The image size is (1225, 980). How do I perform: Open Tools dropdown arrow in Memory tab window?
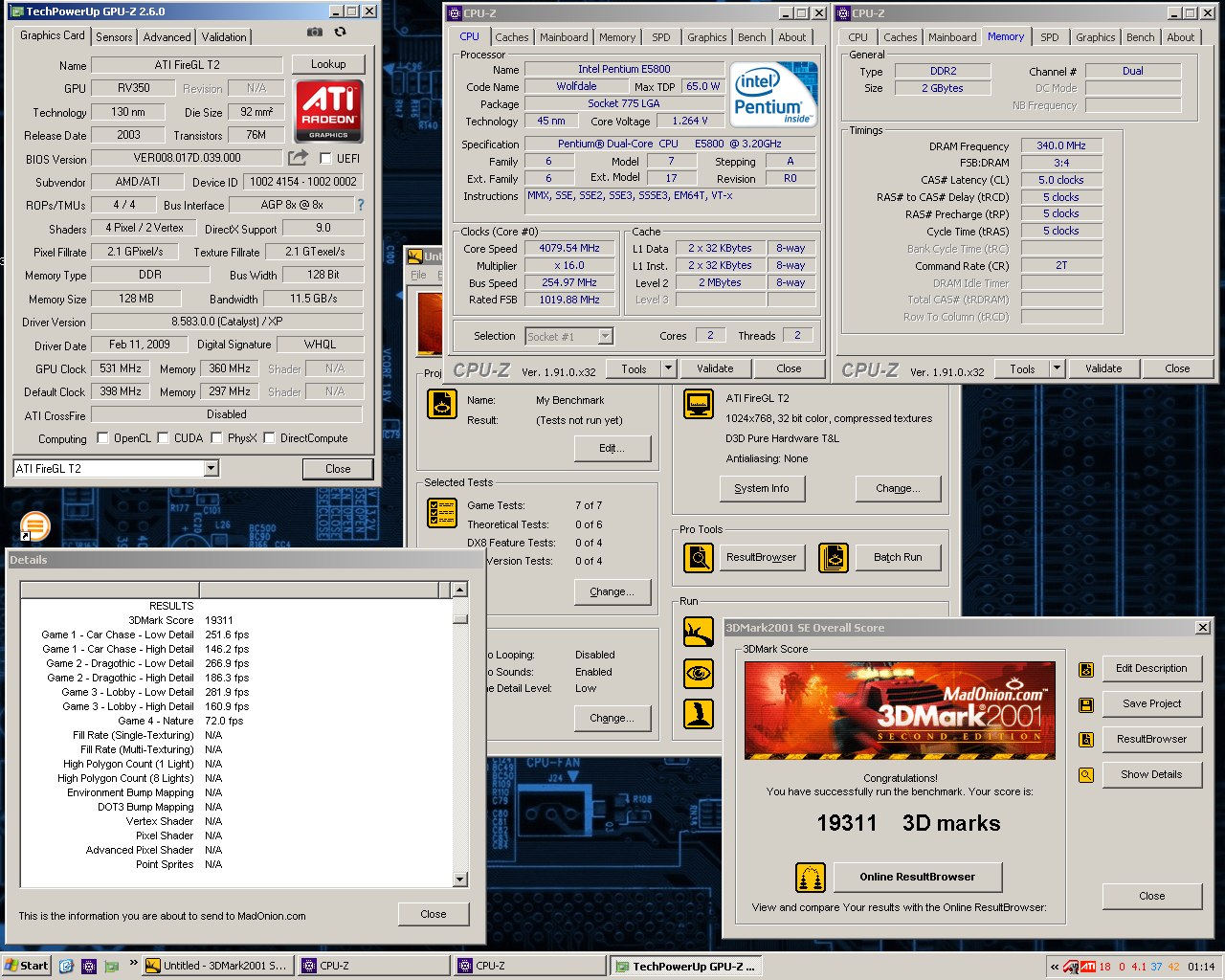click(1057, 368)
